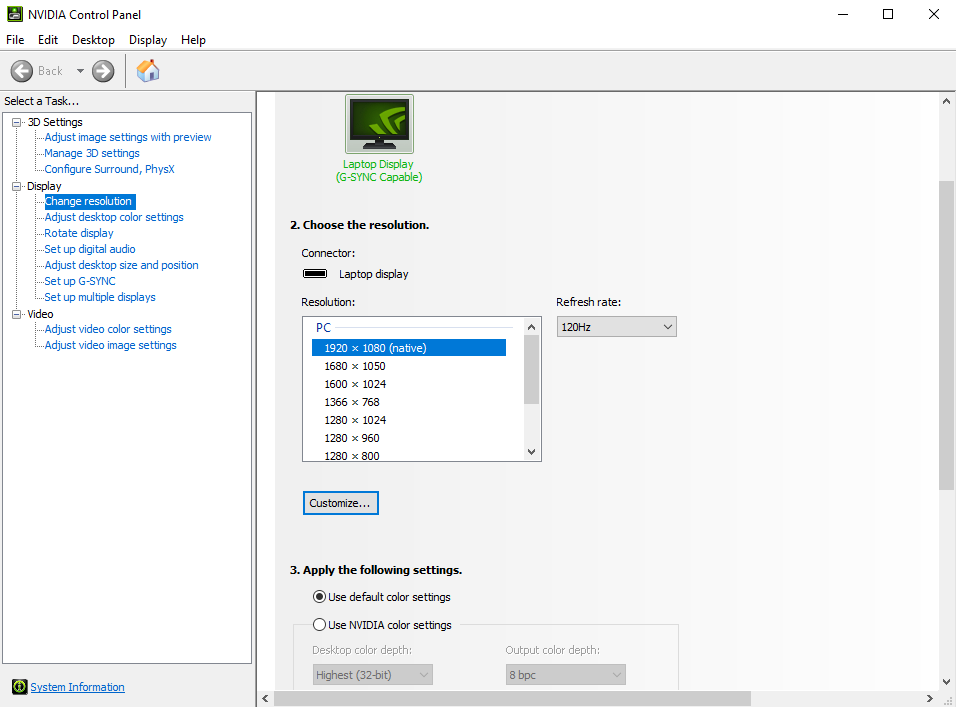Screen dimensions: 956x707
Task: Select Change resolution task
Action: [90, 201]
